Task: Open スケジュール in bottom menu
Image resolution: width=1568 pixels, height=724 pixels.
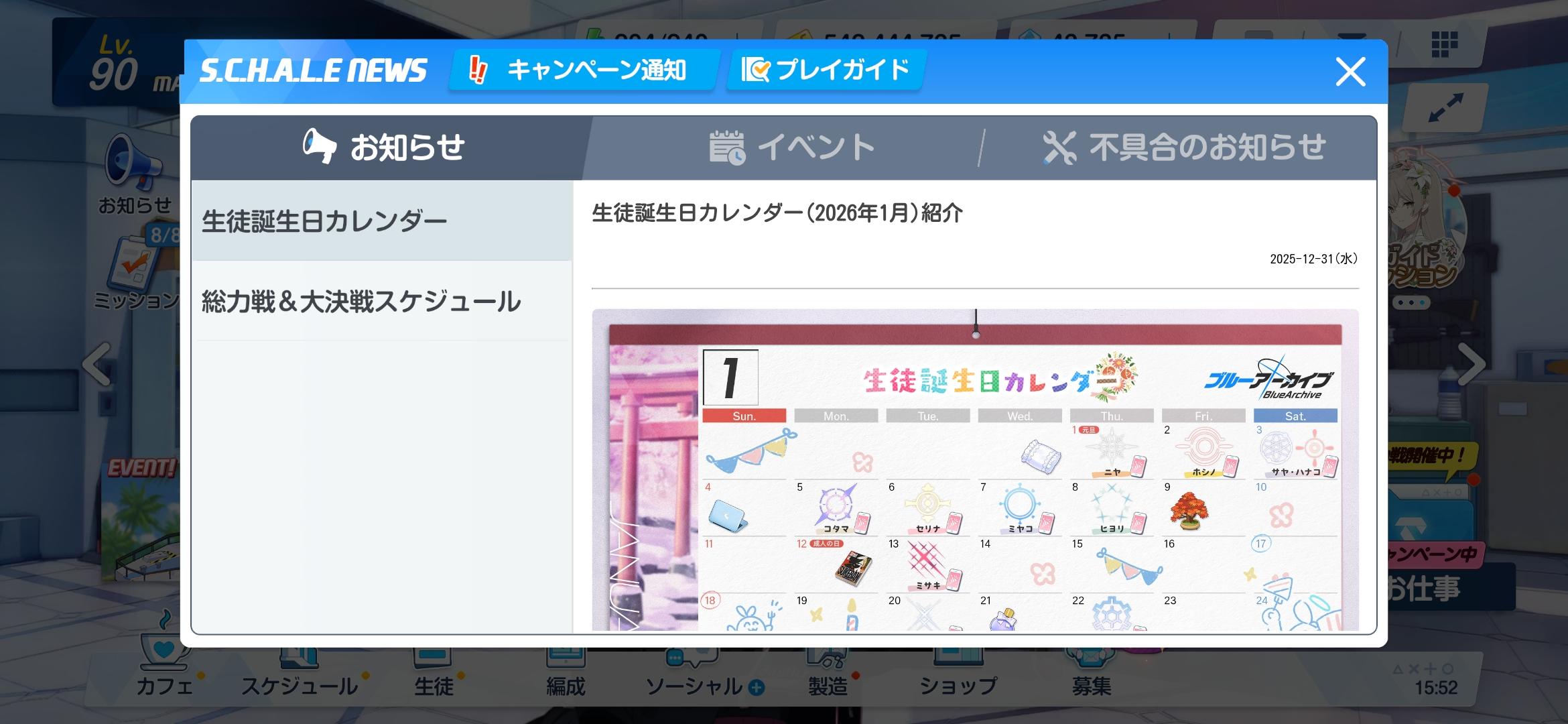Action: [300, 685]
